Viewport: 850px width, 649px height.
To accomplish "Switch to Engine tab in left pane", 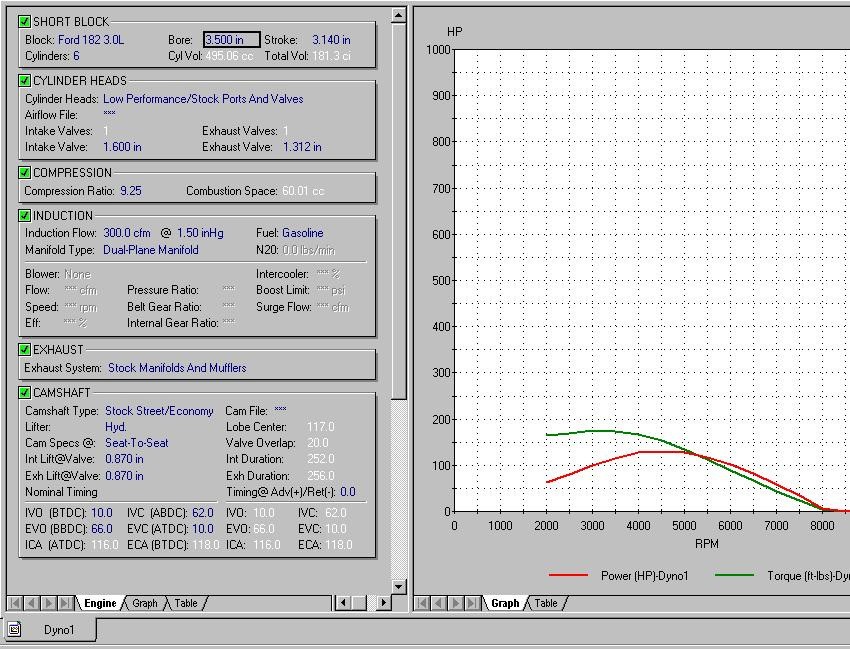I will tap(100, 603).
